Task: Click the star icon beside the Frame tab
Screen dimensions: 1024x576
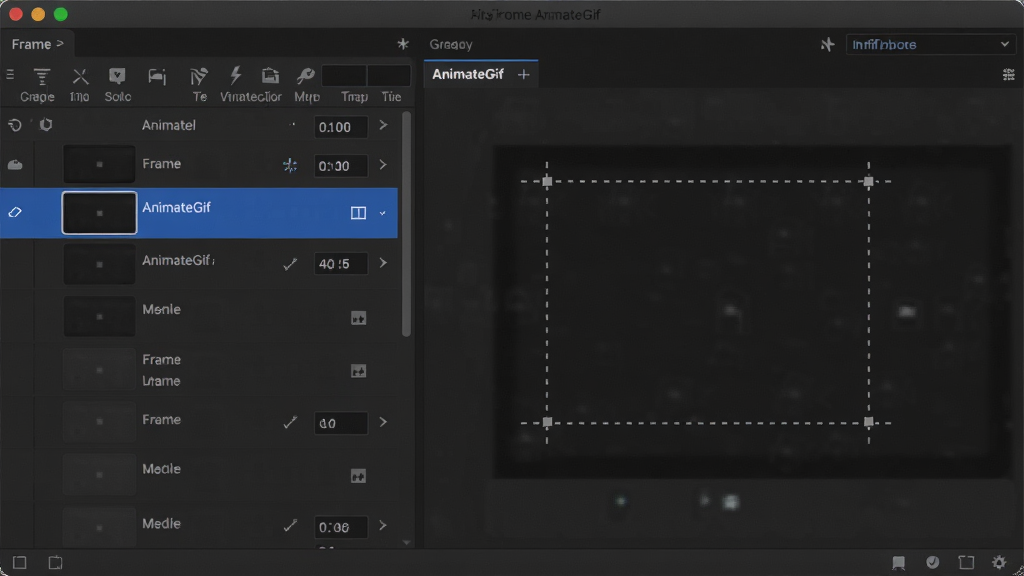Action: pos(403,44)
